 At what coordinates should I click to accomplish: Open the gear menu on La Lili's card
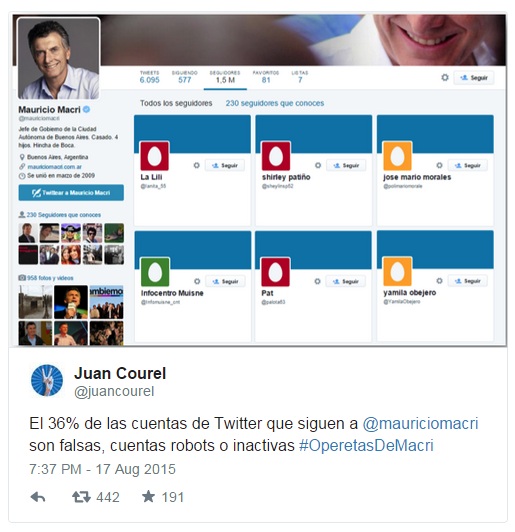click(x=196, y=165)
